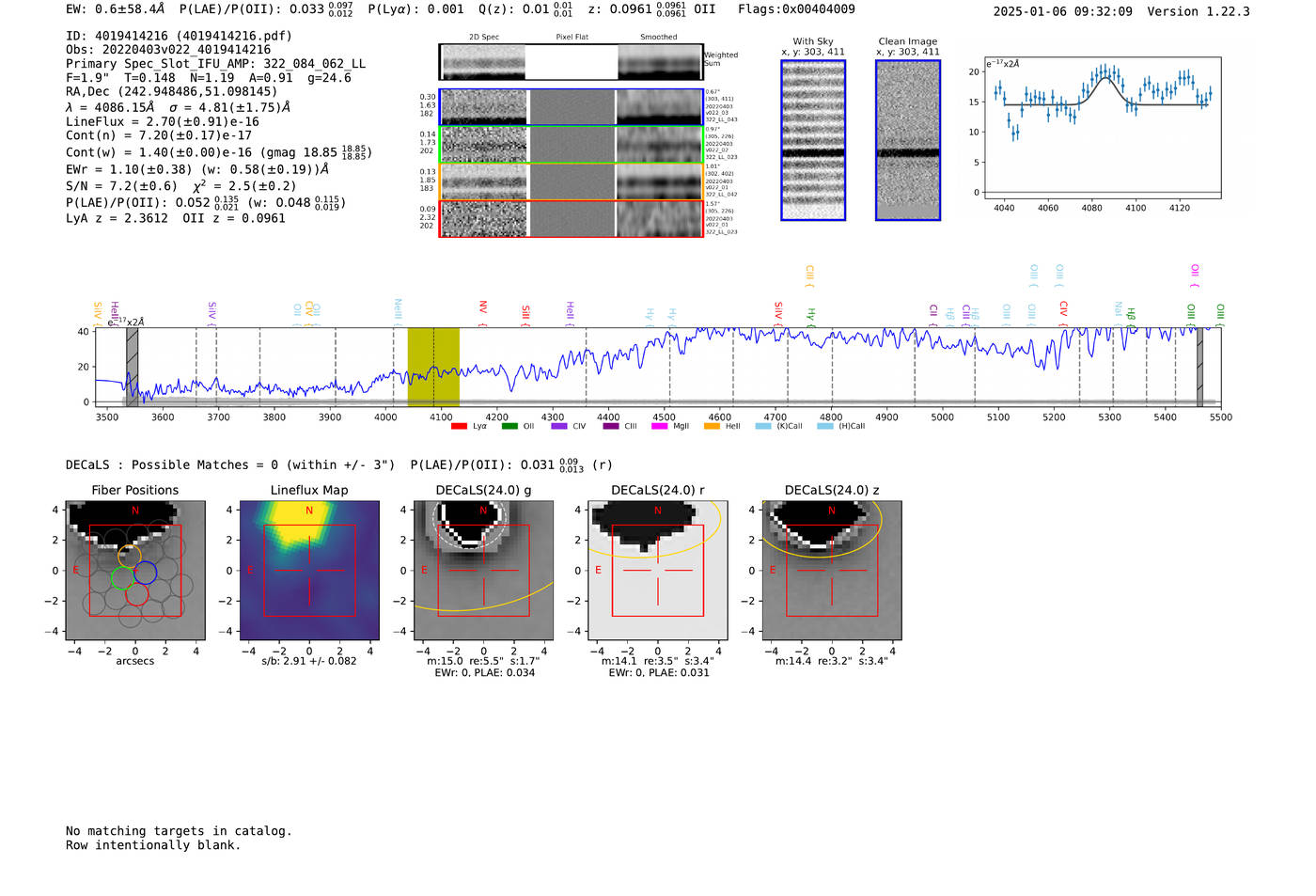Select the DECaLS(24.0) z image
Viewport: 1316px width, 896px height.
(x=832, y=571)
